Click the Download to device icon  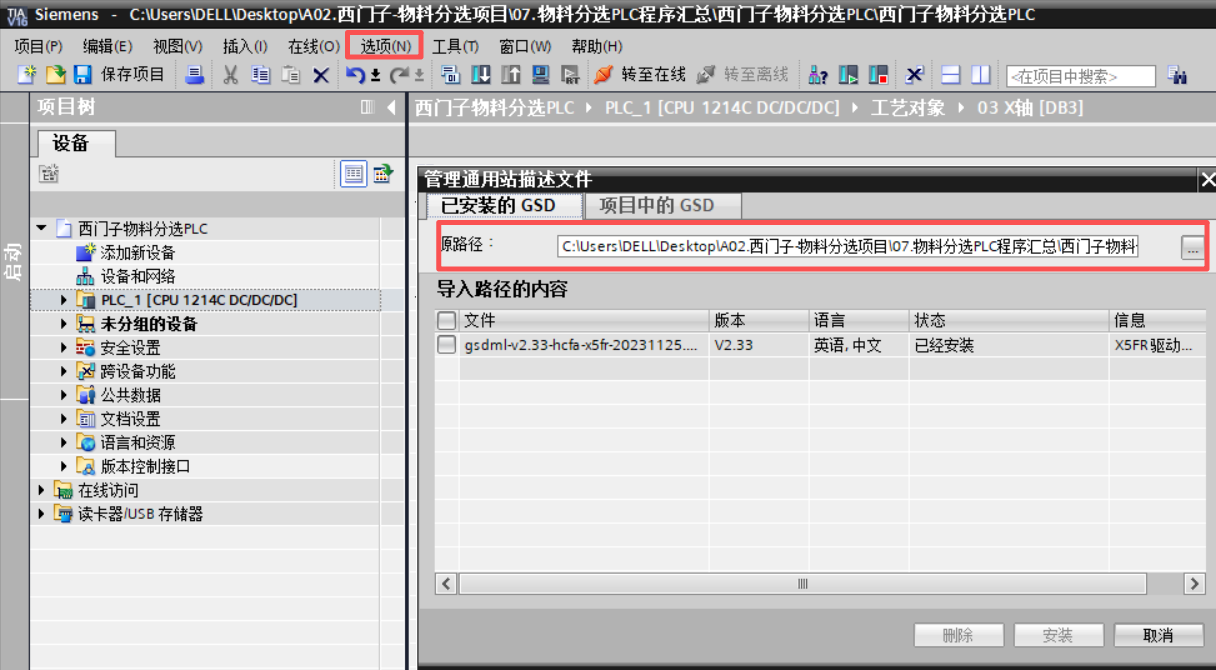pyautogui.click(x=481, y=75)
